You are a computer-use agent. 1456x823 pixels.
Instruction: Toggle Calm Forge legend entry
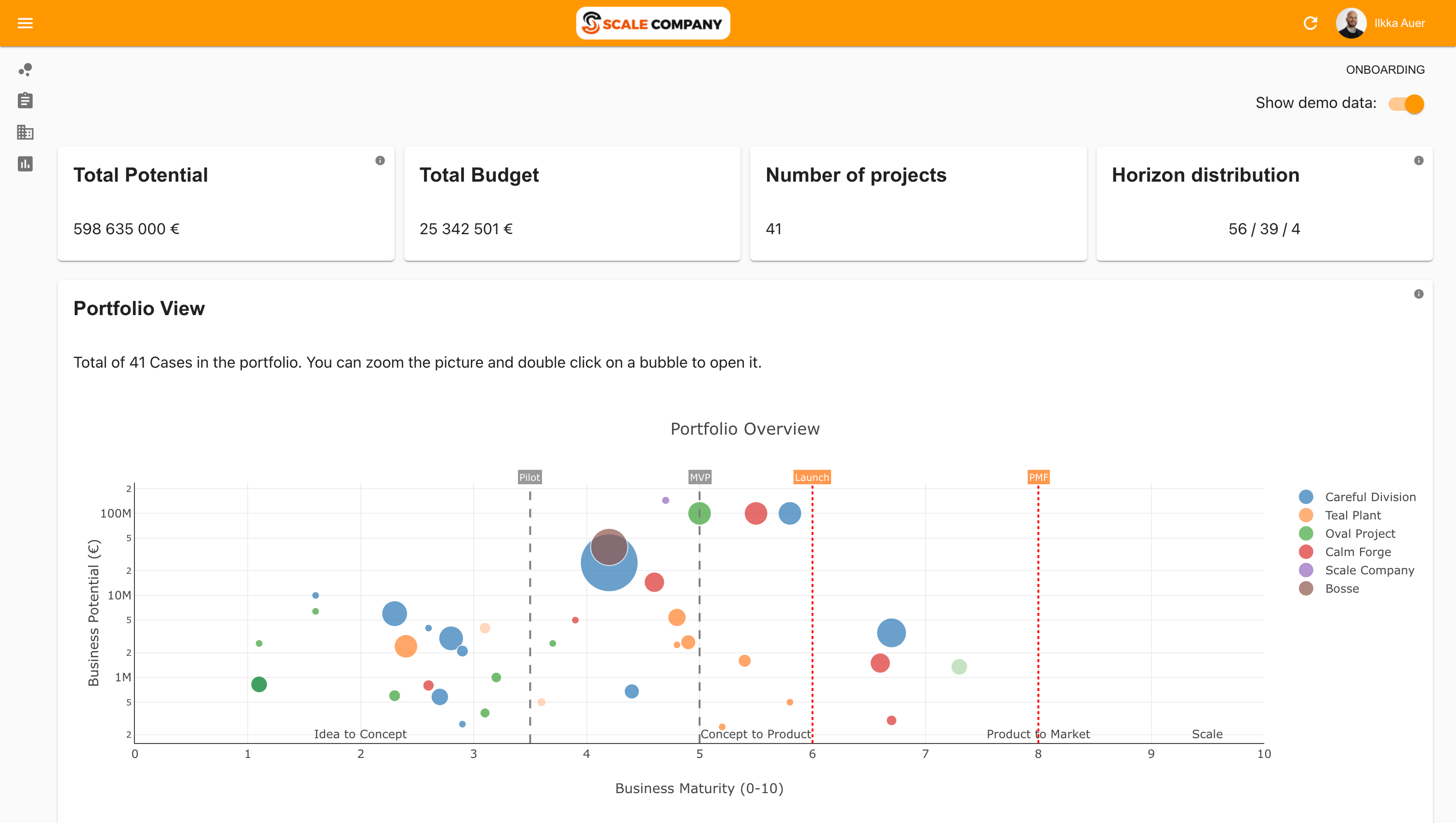1358,552
